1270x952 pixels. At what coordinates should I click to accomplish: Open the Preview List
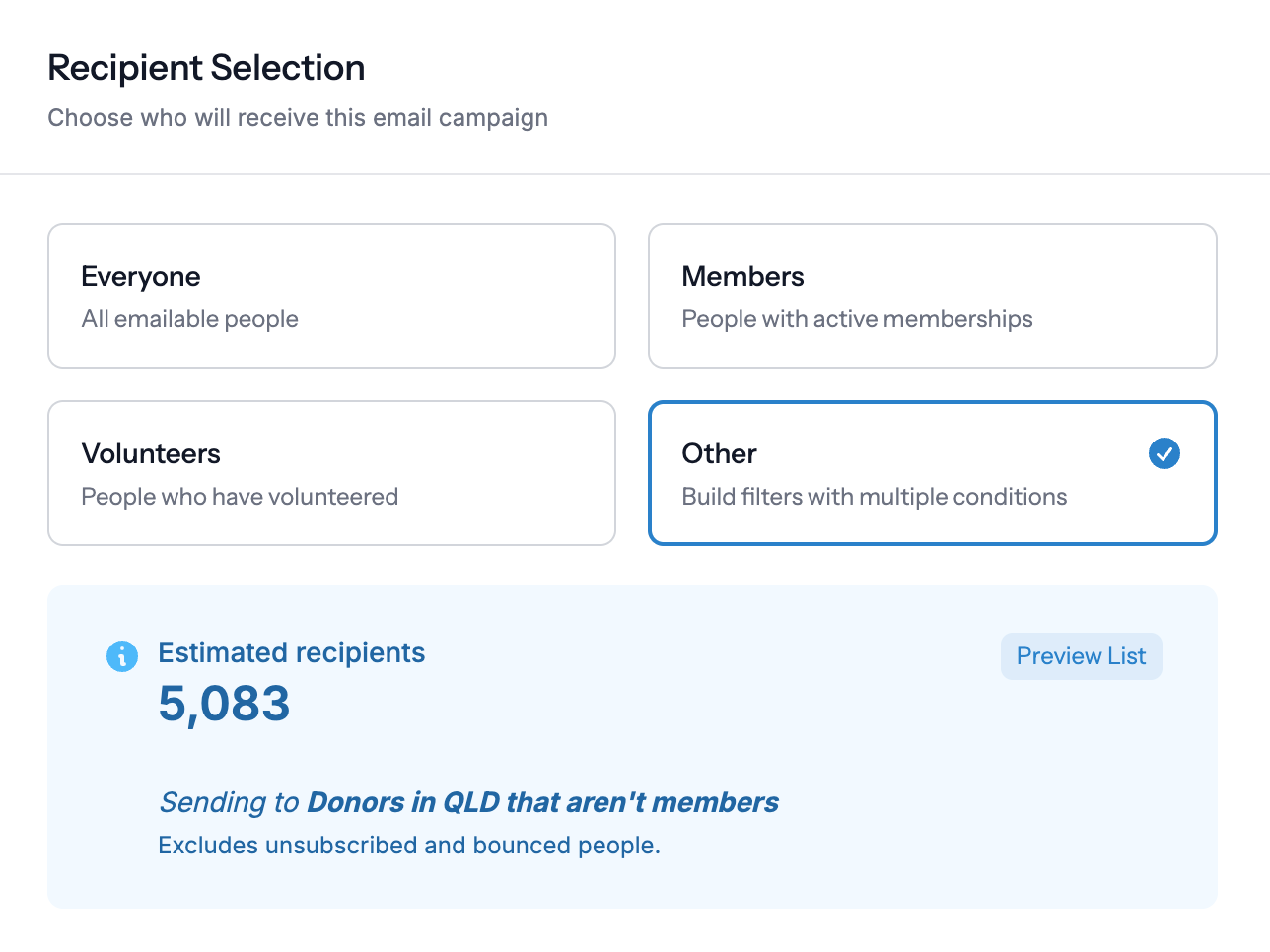tap(1081, 655)
